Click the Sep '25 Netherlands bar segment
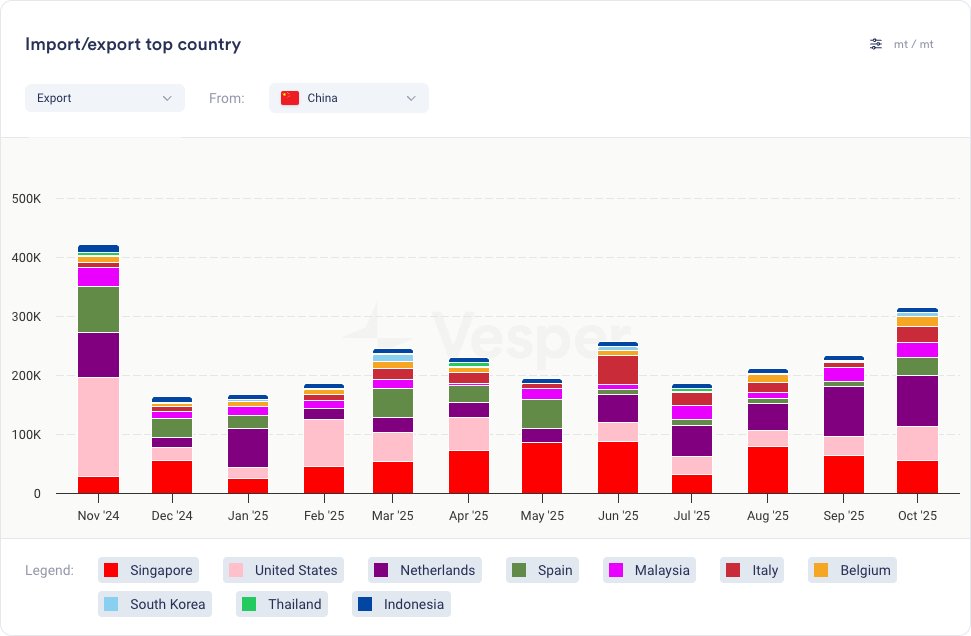This screenshot has width=971, height=636. click(843, 411)
